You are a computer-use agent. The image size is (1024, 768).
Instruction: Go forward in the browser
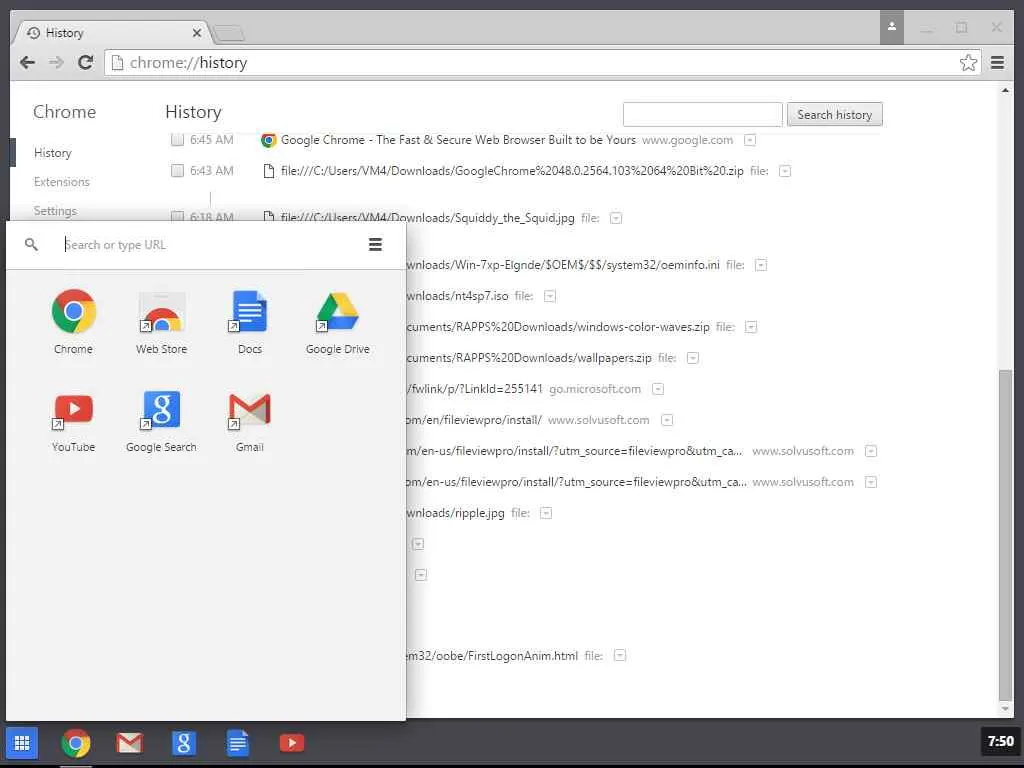pos(56,63)
